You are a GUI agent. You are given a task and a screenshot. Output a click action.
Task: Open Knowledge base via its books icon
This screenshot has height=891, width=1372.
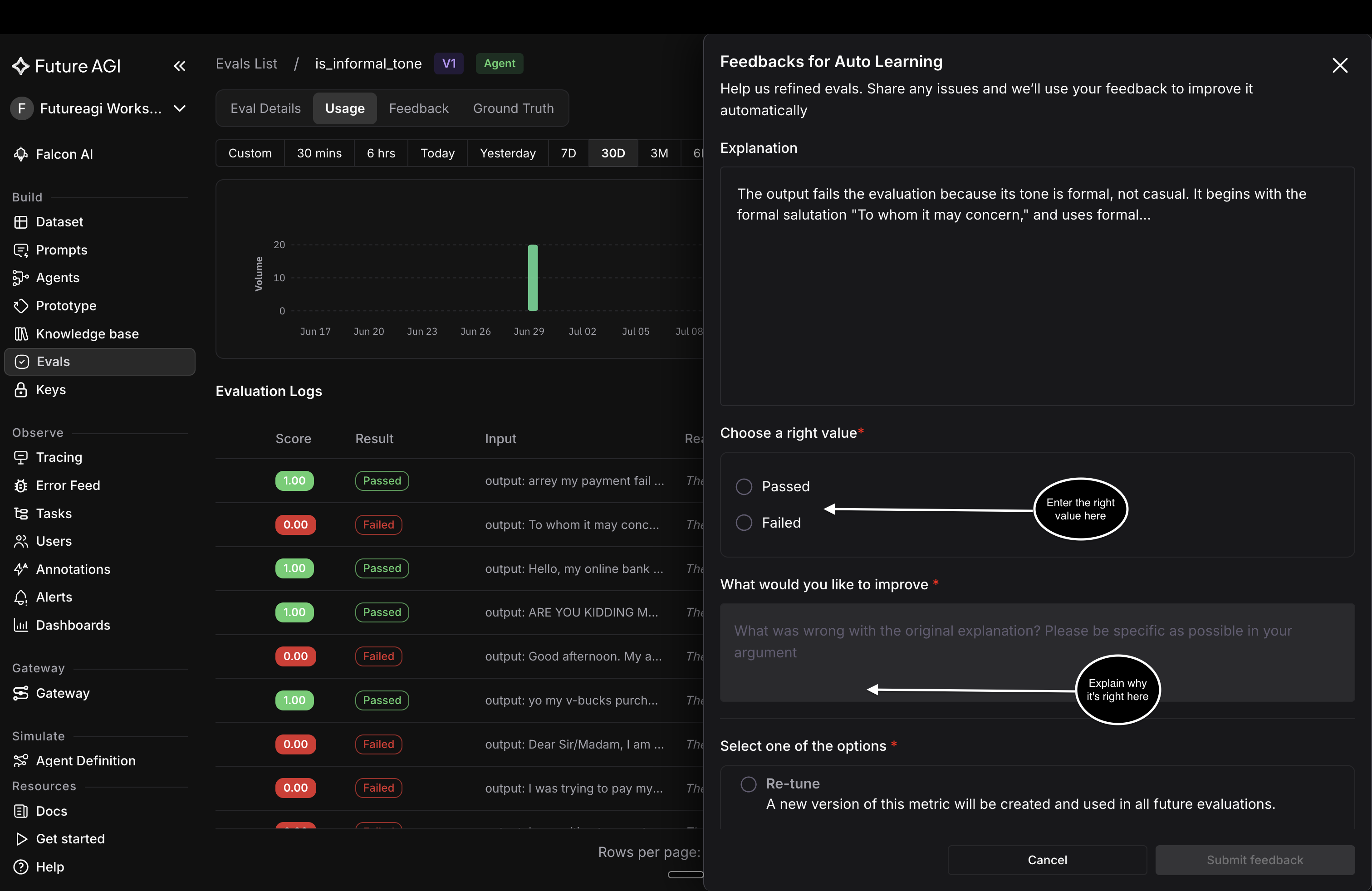point(21,334)
